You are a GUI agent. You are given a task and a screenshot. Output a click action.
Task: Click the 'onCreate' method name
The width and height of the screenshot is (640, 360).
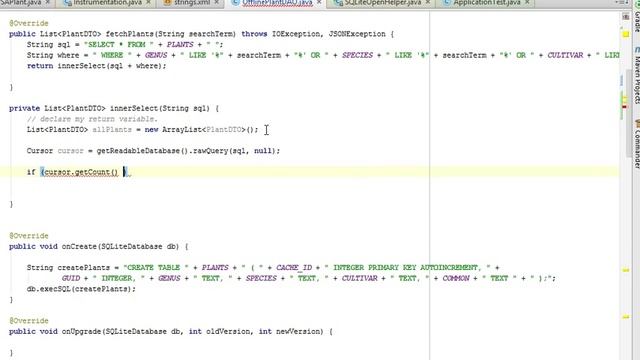pyautogui.click(x=79, y=247)
